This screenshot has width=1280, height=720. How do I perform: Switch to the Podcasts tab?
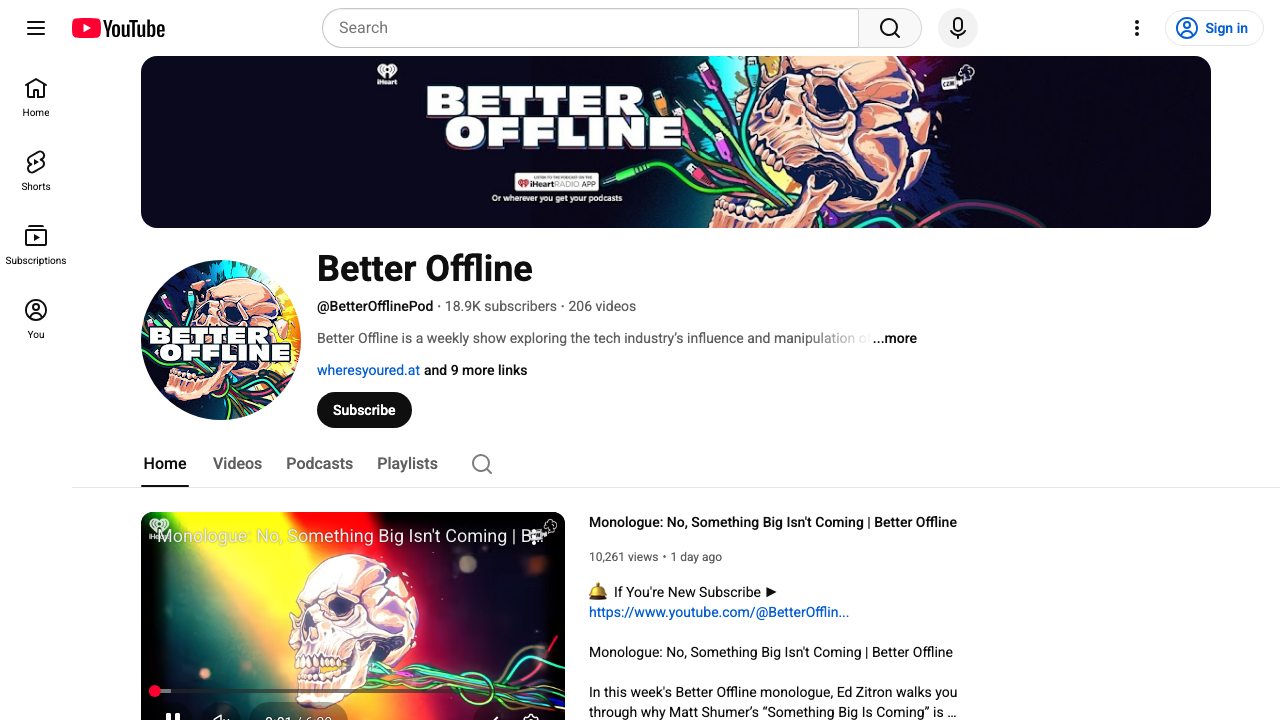[x=319, y=464]
